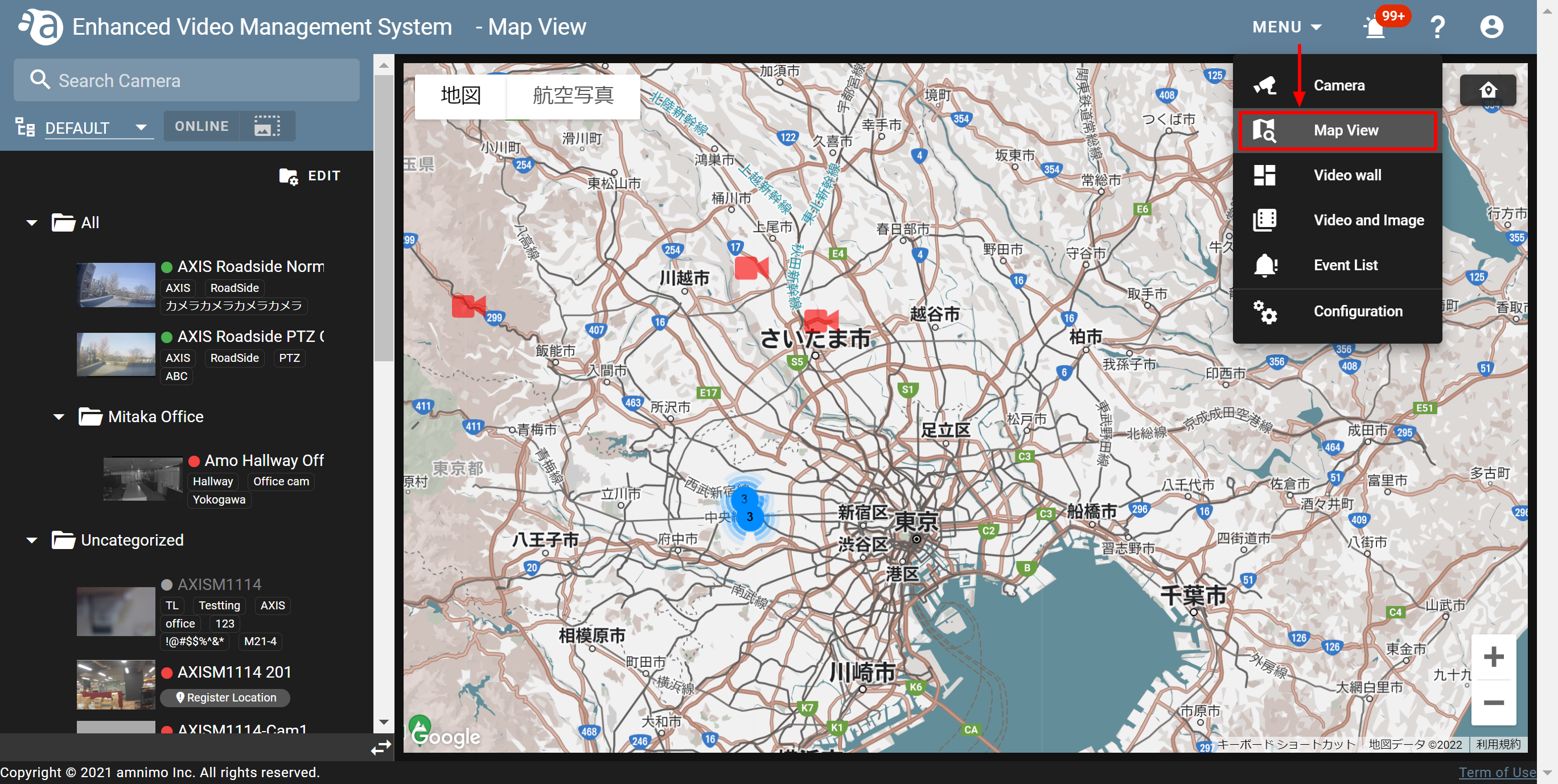Select Video and Image from the menu
The height and width of the screenshot is (784, 1558).
(x=1337, y=220)
